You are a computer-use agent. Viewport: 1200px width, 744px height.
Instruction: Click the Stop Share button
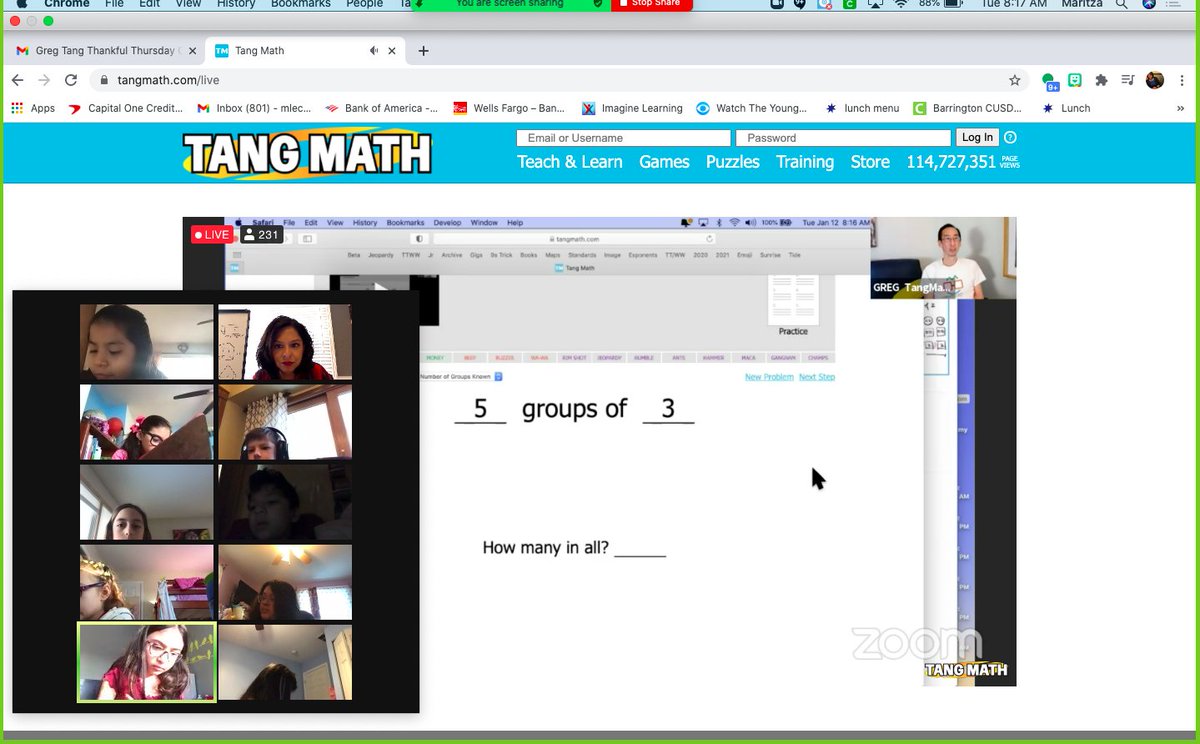tap(651, 4)
